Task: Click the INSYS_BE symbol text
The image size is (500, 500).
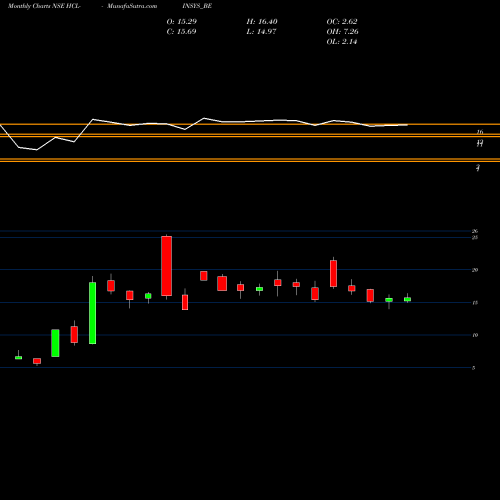Action: tap(197, 6)
